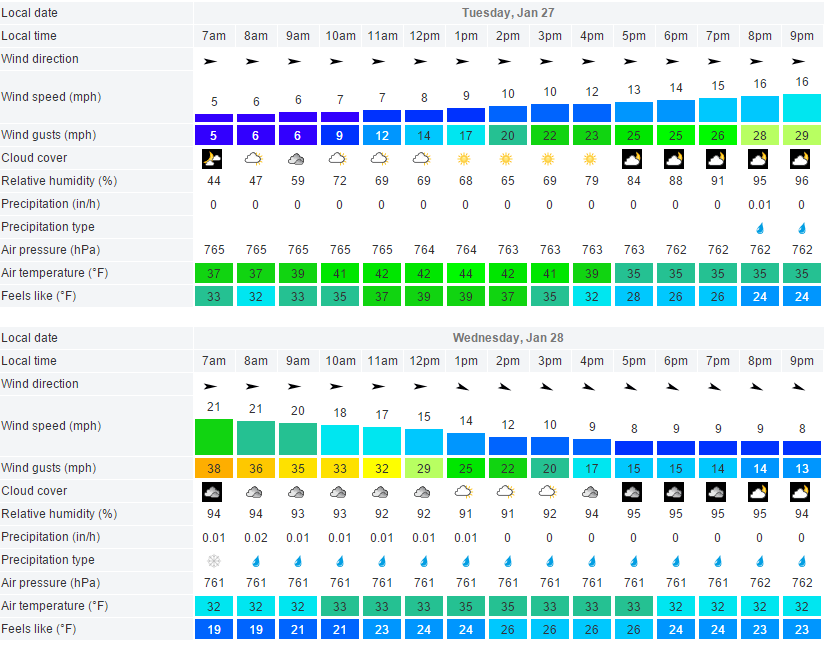Click Tuesday 9pm relative humidity value 96
Image resolution: width=838 pixels, height=646 pixels.
point(800,181)
